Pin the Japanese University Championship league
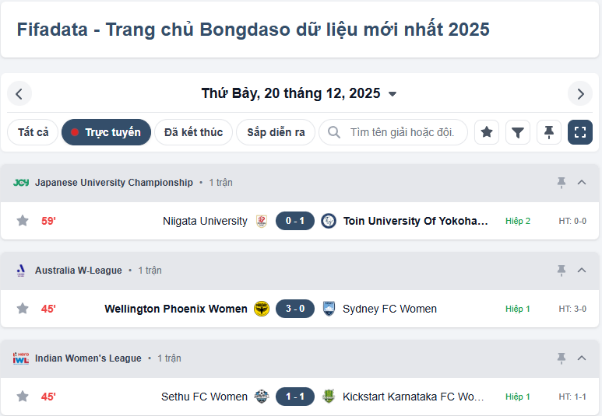The image size is (602, 416). pos(561,182)
